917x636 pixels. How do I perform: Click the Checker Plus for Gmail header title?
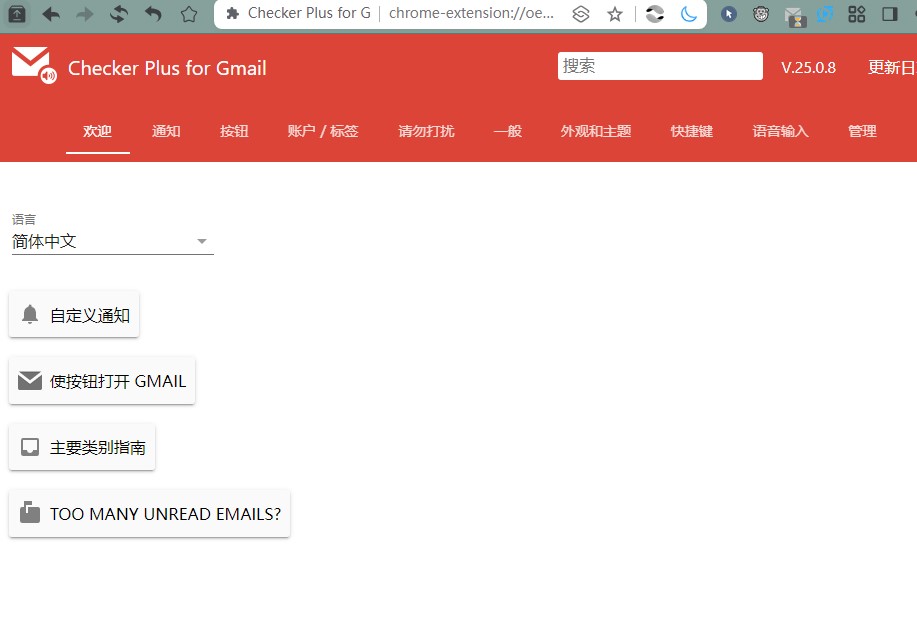click(x=167, y=68)
